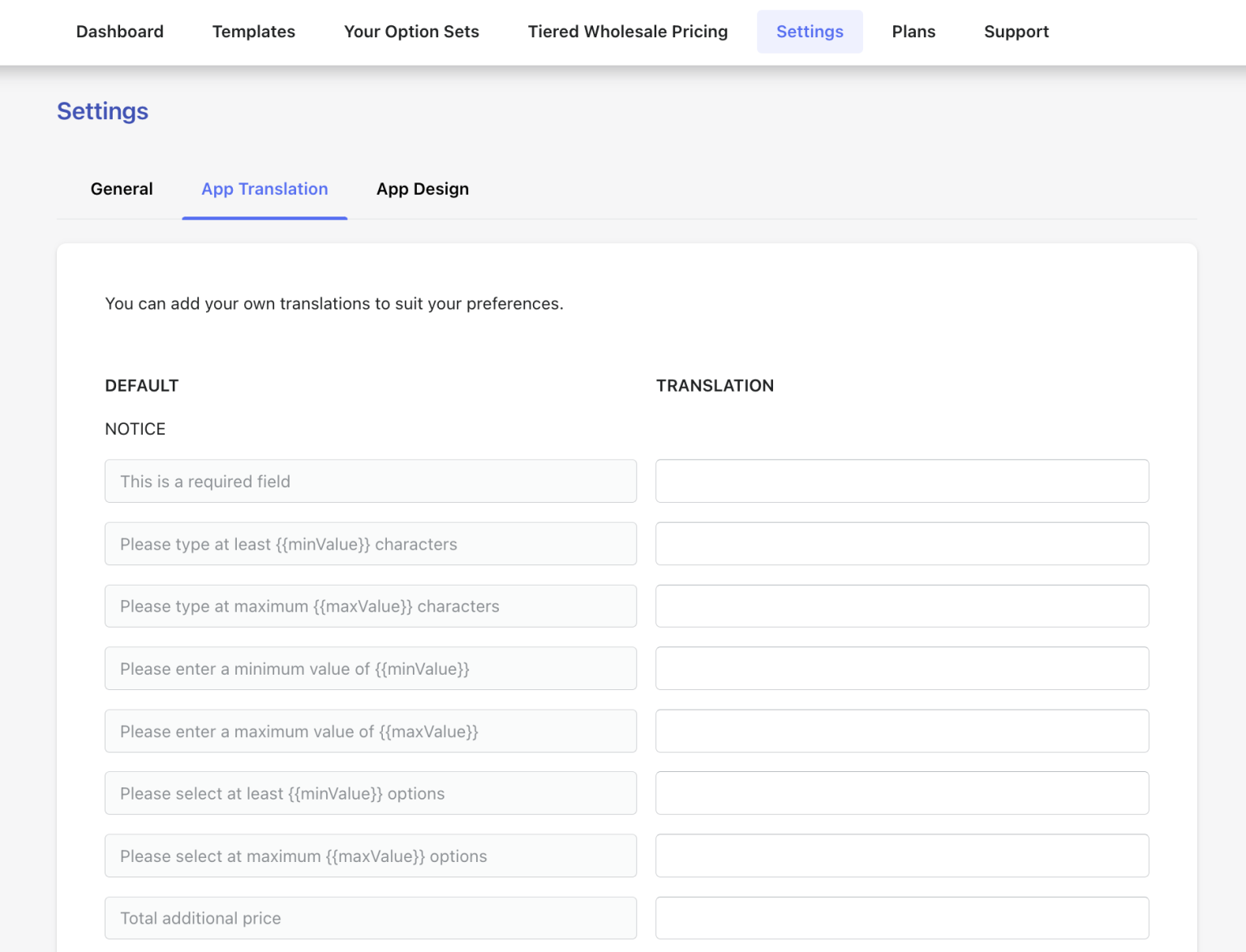Screen dimensions: 1246x952
Task: Navigate to Templates
Action: [253, 32]
